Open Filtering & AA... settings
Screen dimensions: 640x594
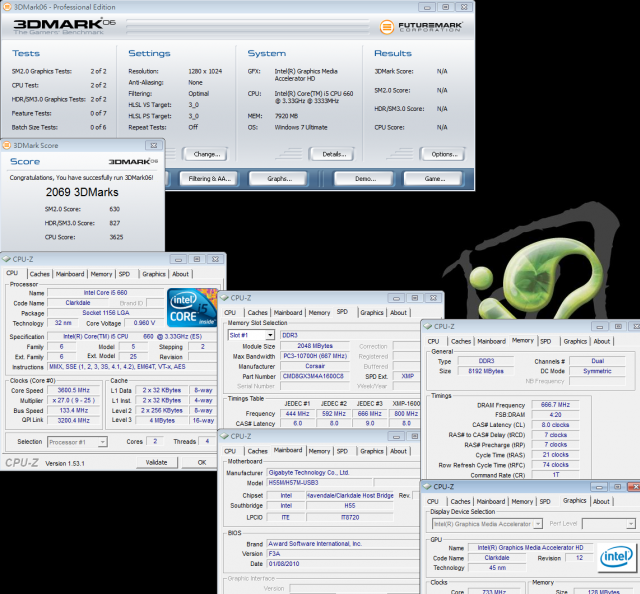pyautogui.click(x=209, y=179)
